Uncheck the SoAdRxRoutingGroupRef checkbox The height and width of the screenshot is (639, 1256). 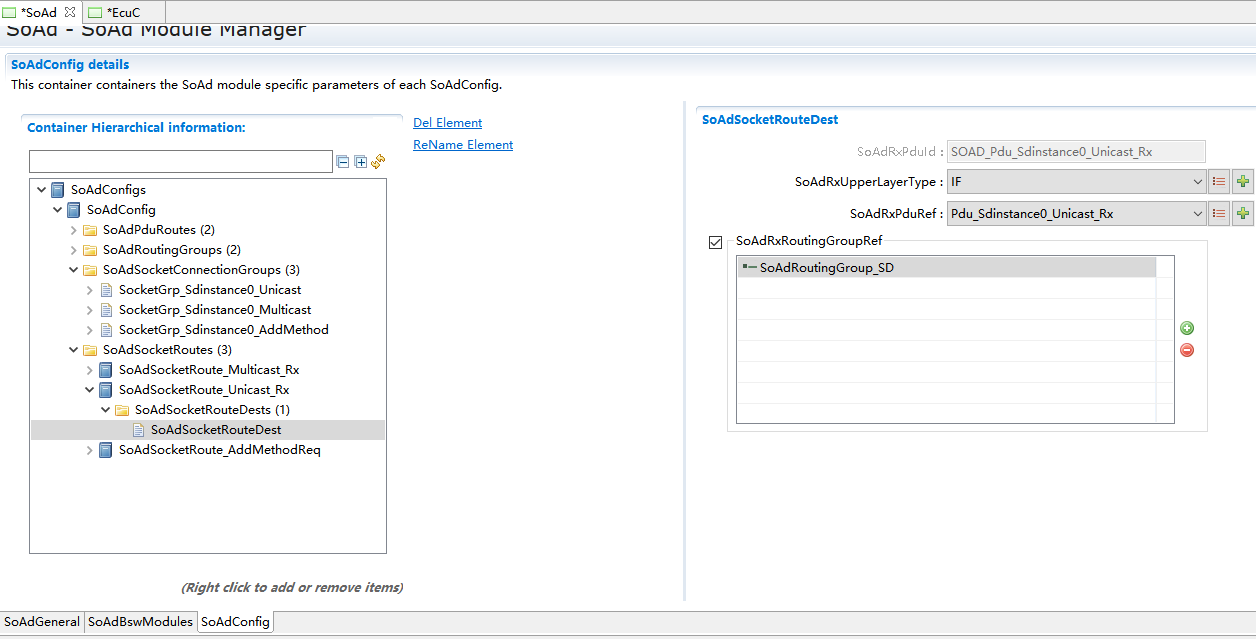[715, 242]
